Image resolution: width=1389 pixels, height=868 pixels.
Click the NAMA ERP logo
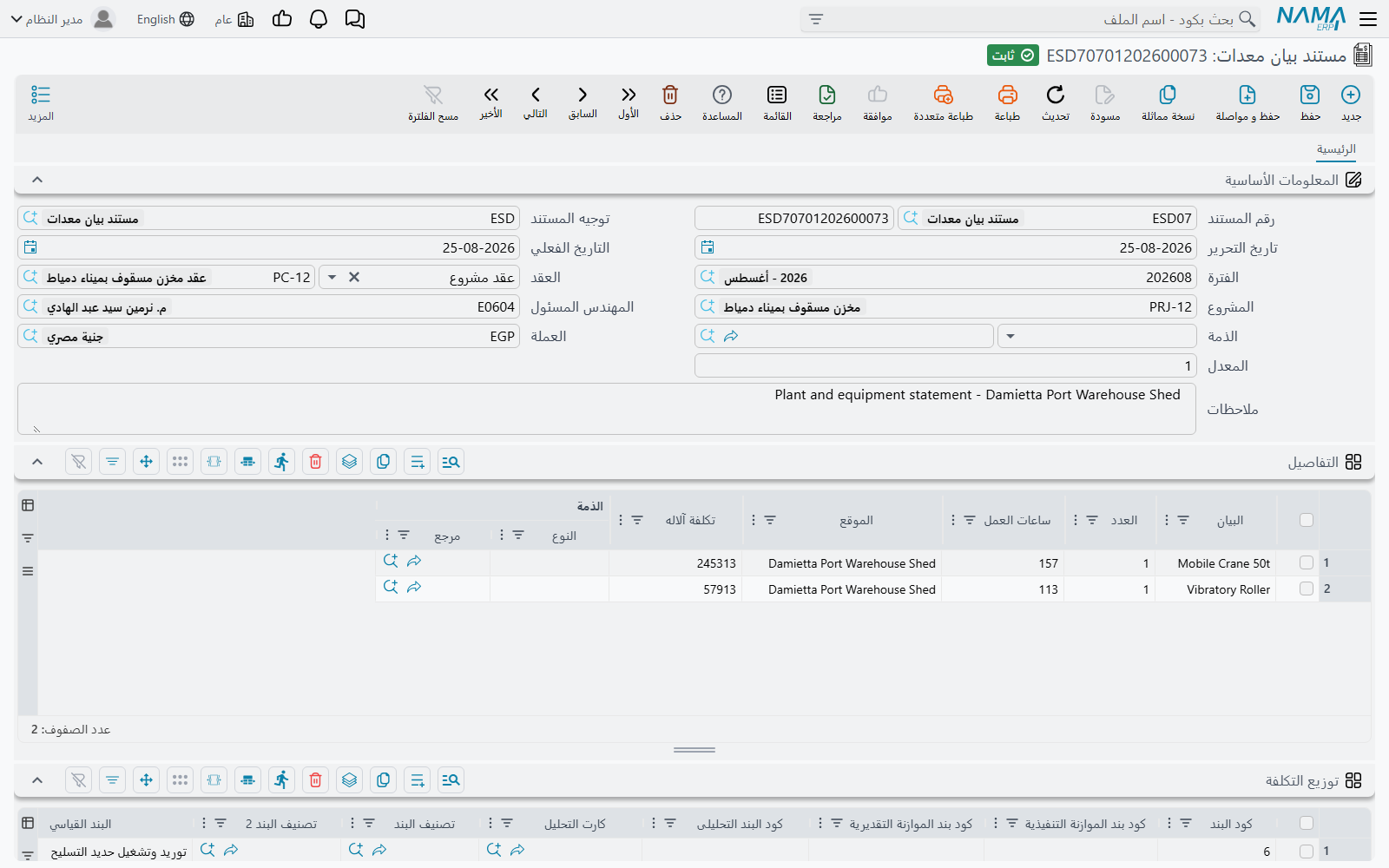click(x=1311, y=19)
